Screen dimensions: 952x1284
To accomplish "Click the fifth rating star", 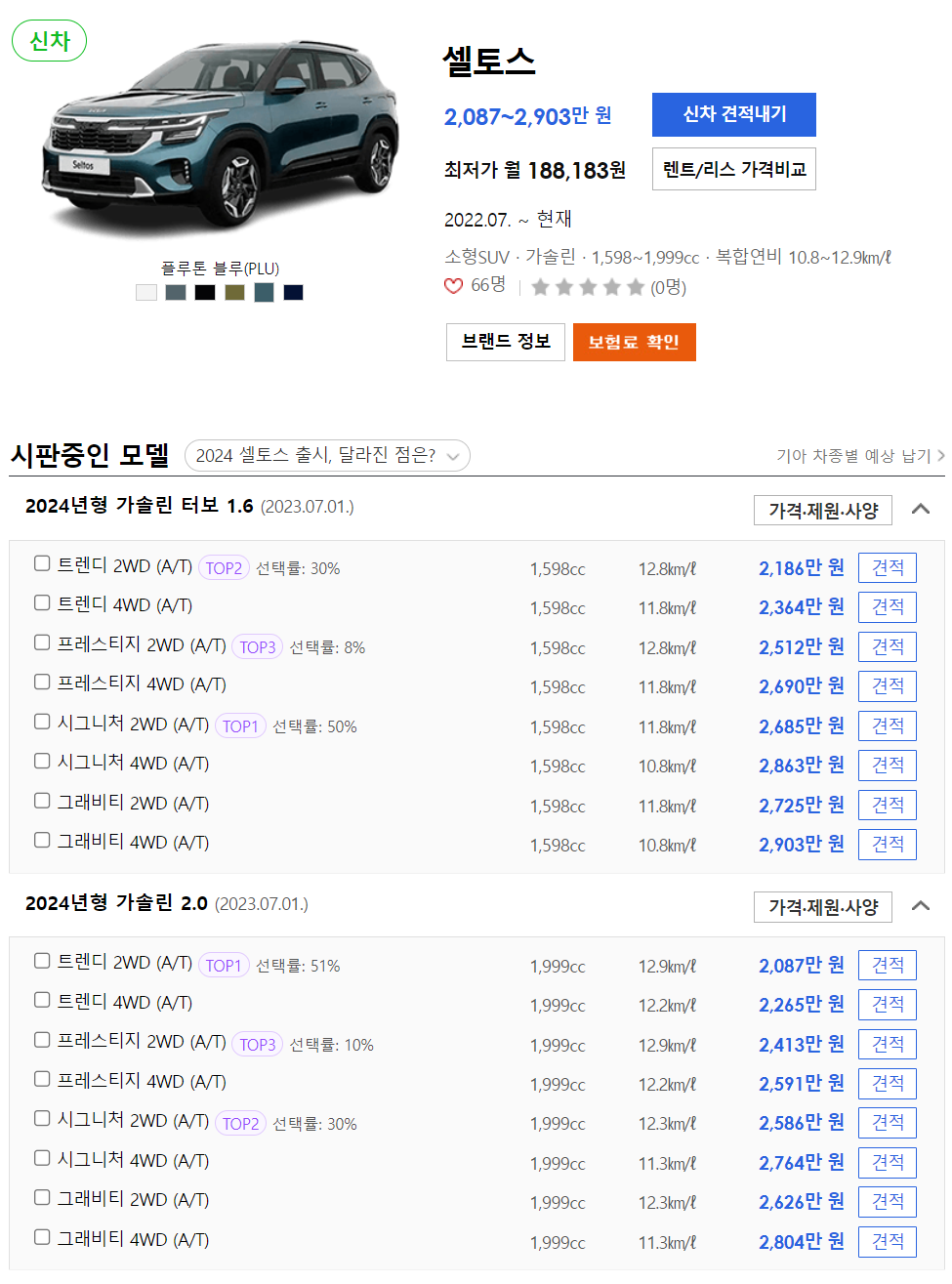I will point(636,287).
